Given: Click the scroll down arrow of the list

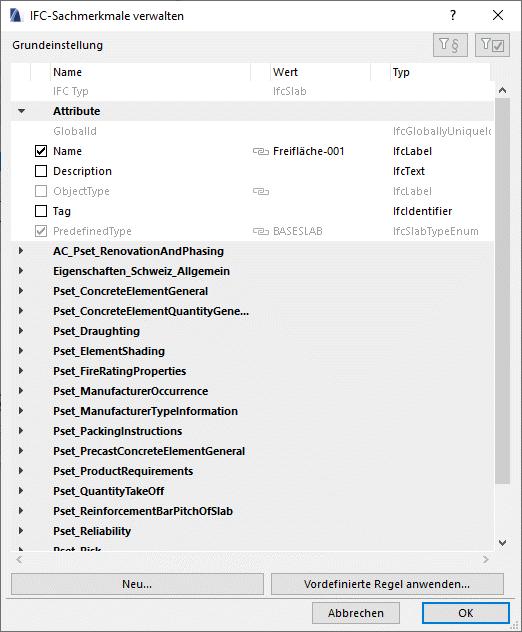Looking at the screenshot, I should [502, 543].
